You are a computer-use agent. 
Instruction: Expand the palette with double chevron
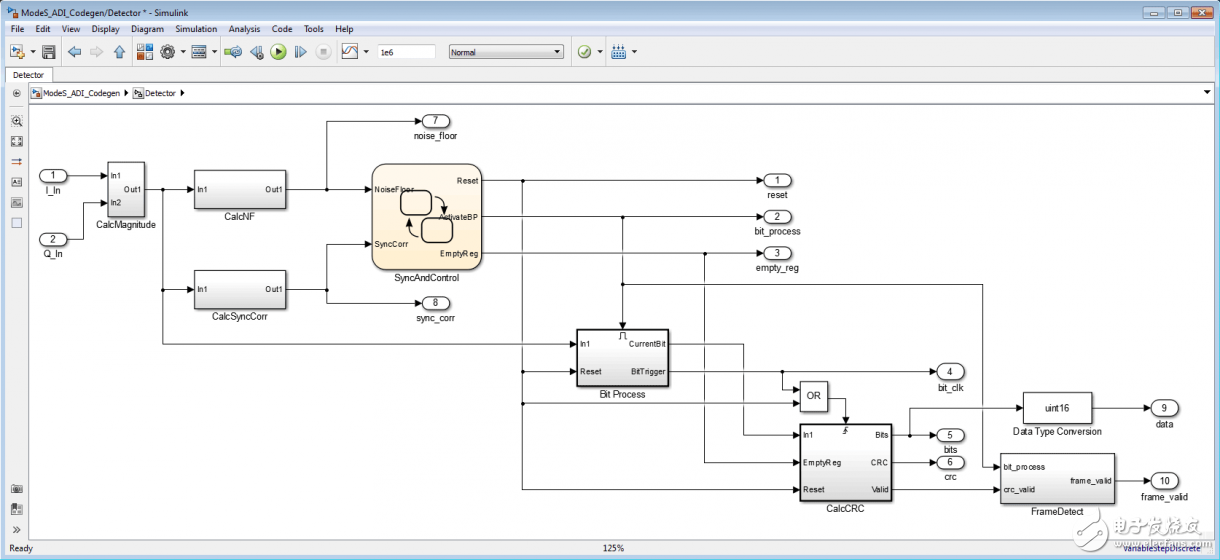16,529
